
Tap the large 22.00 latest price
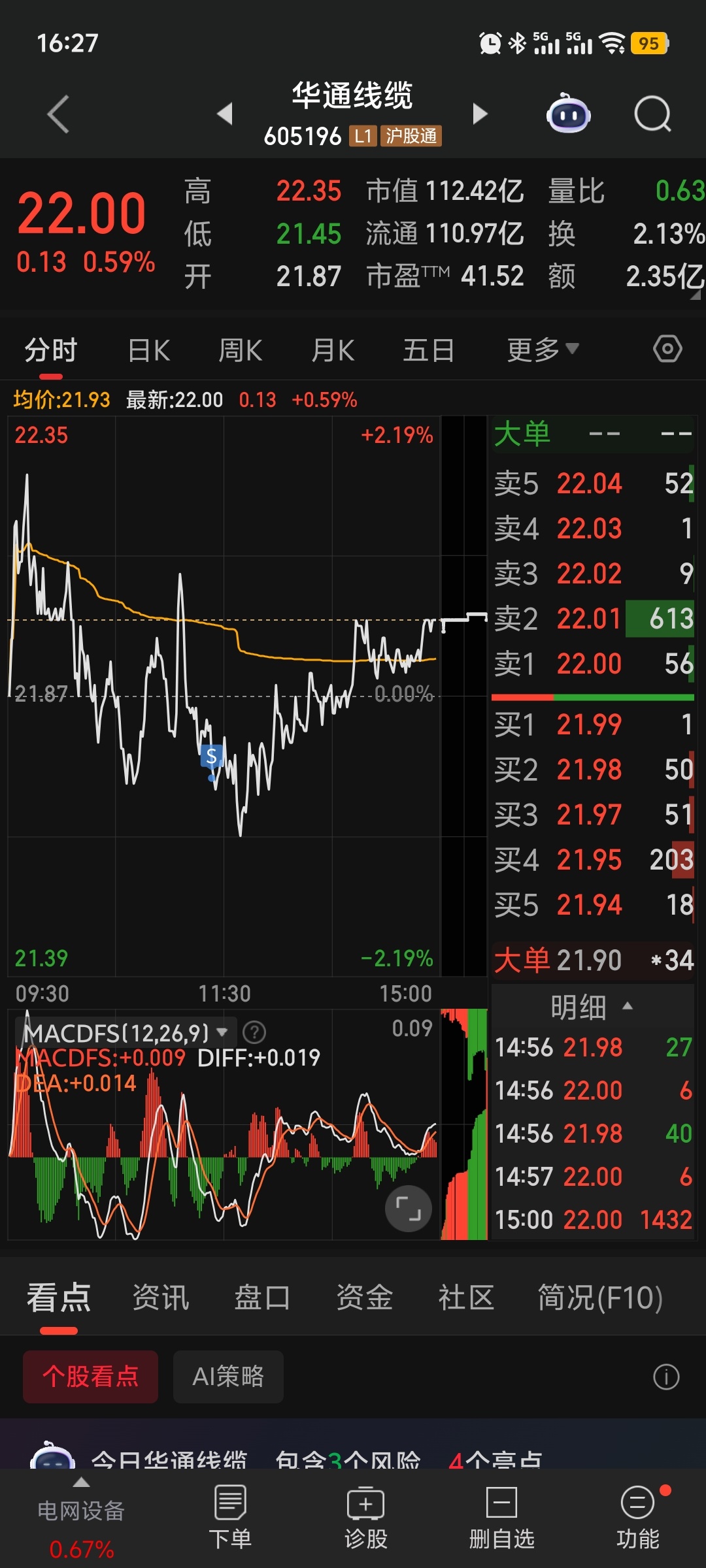tap(82, 214)
